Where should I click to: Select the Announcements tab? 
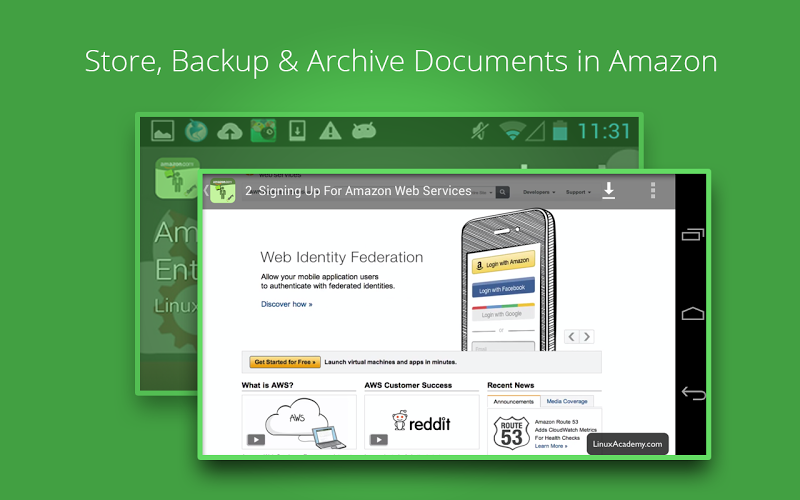513,402
